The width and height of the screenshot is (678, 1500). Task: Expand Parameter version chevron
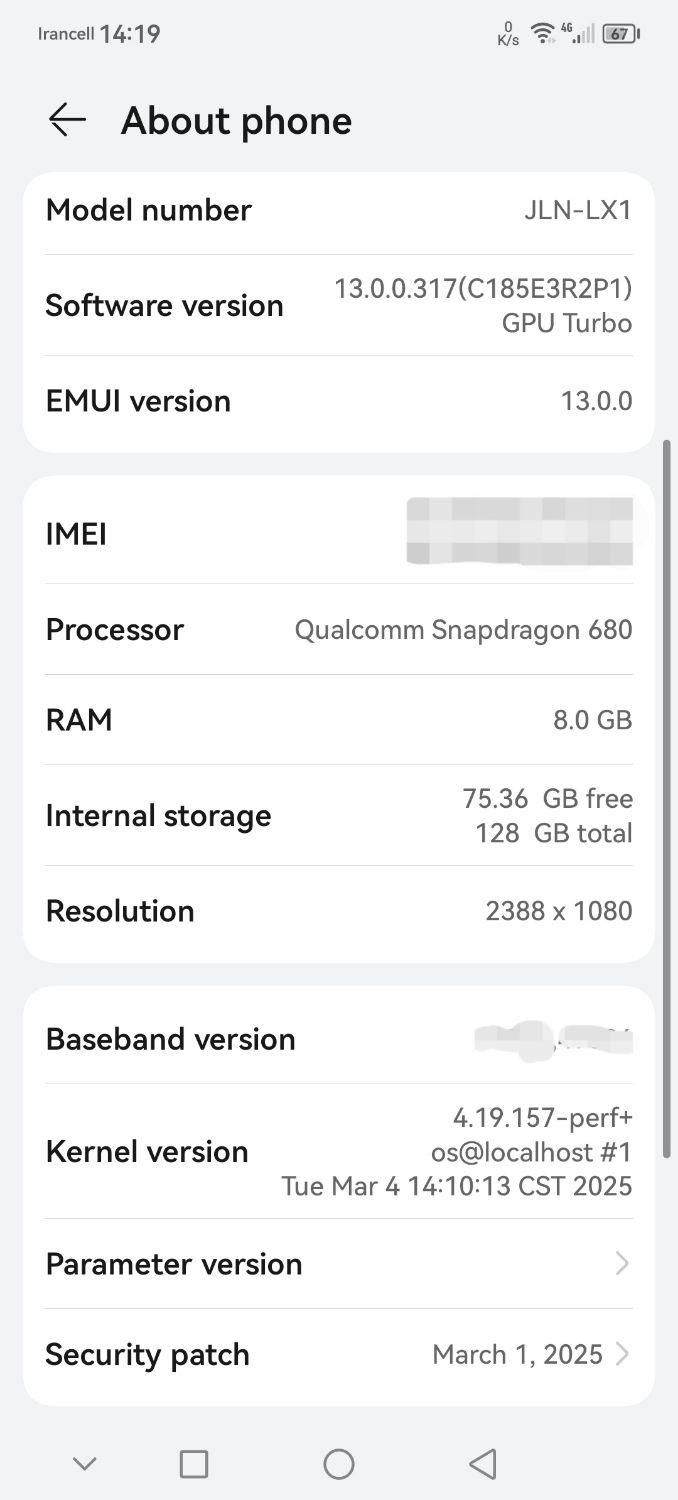tap(622, 1264)
